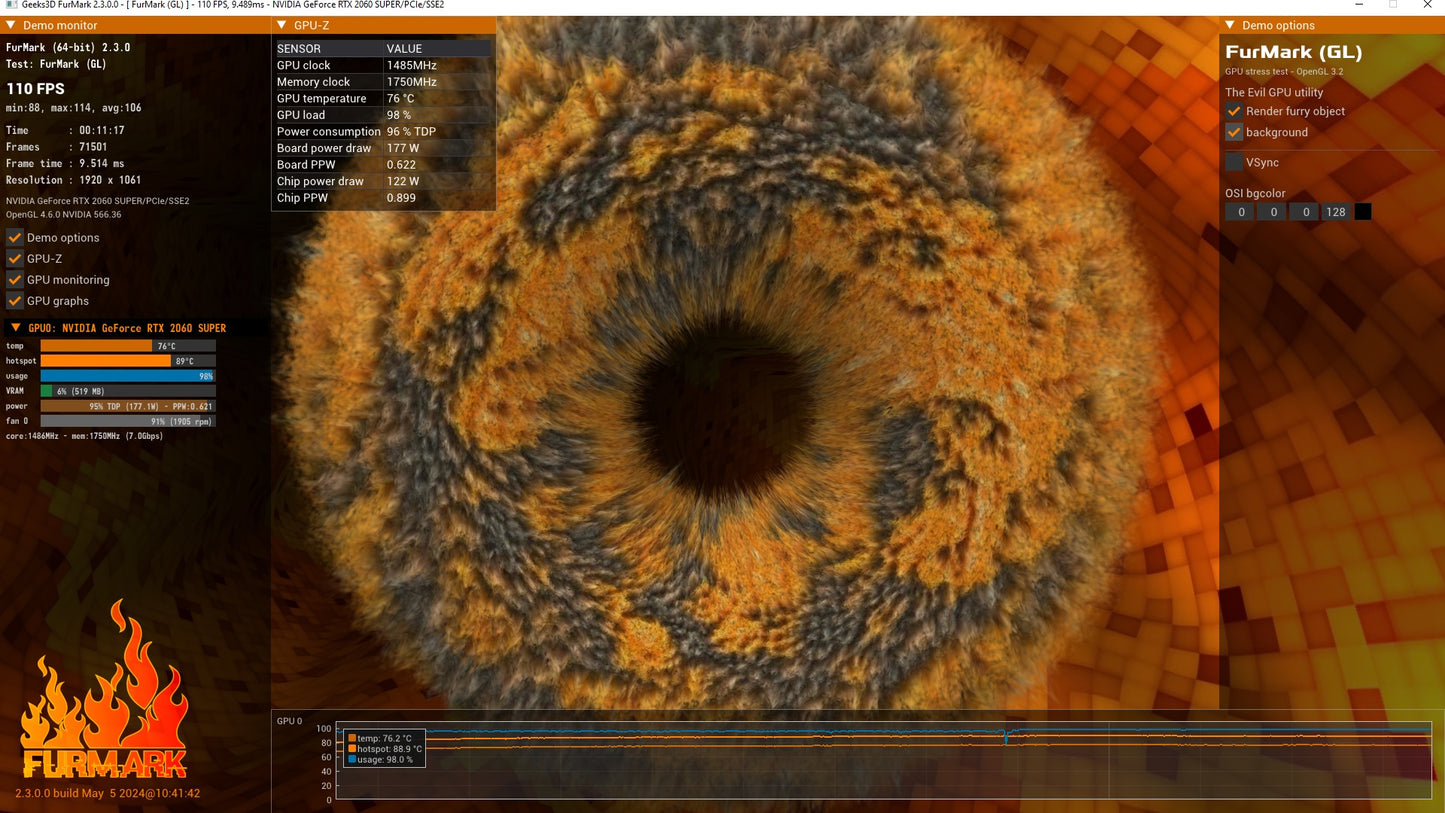The height and width of the screenshot is (813, 1445).
Task: Uncheck the Demo options checkbox
Action: [15, 238]
